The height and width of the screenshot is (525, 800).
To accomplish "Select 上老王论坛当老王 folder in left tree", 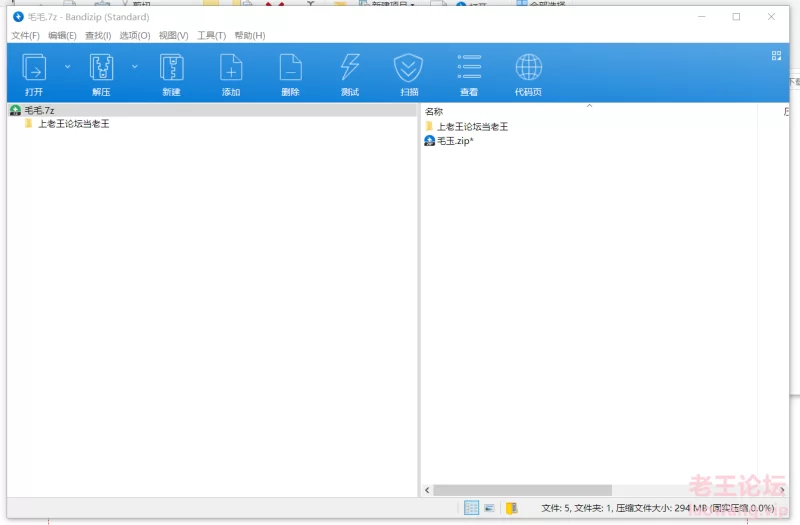I will pyautogui.click(x=73, y=123).
